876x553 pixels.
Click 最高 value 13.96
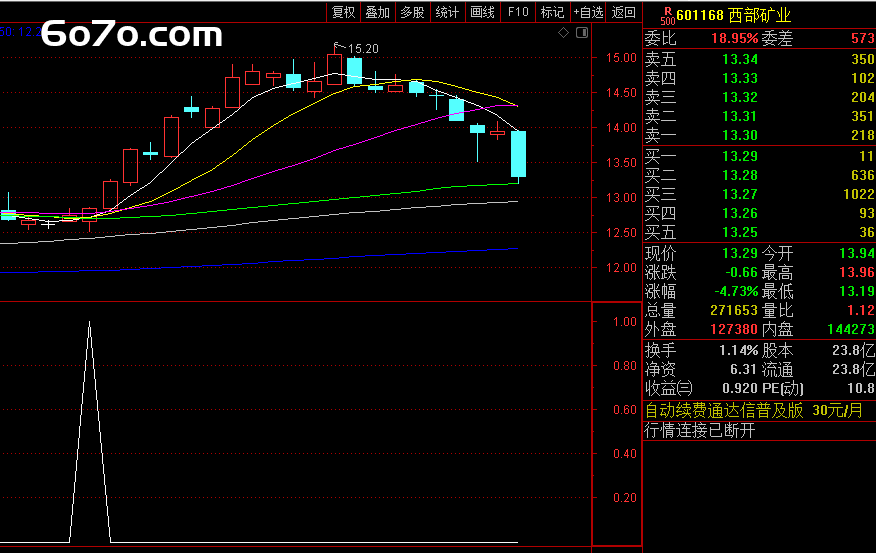[x=857, y=273]
